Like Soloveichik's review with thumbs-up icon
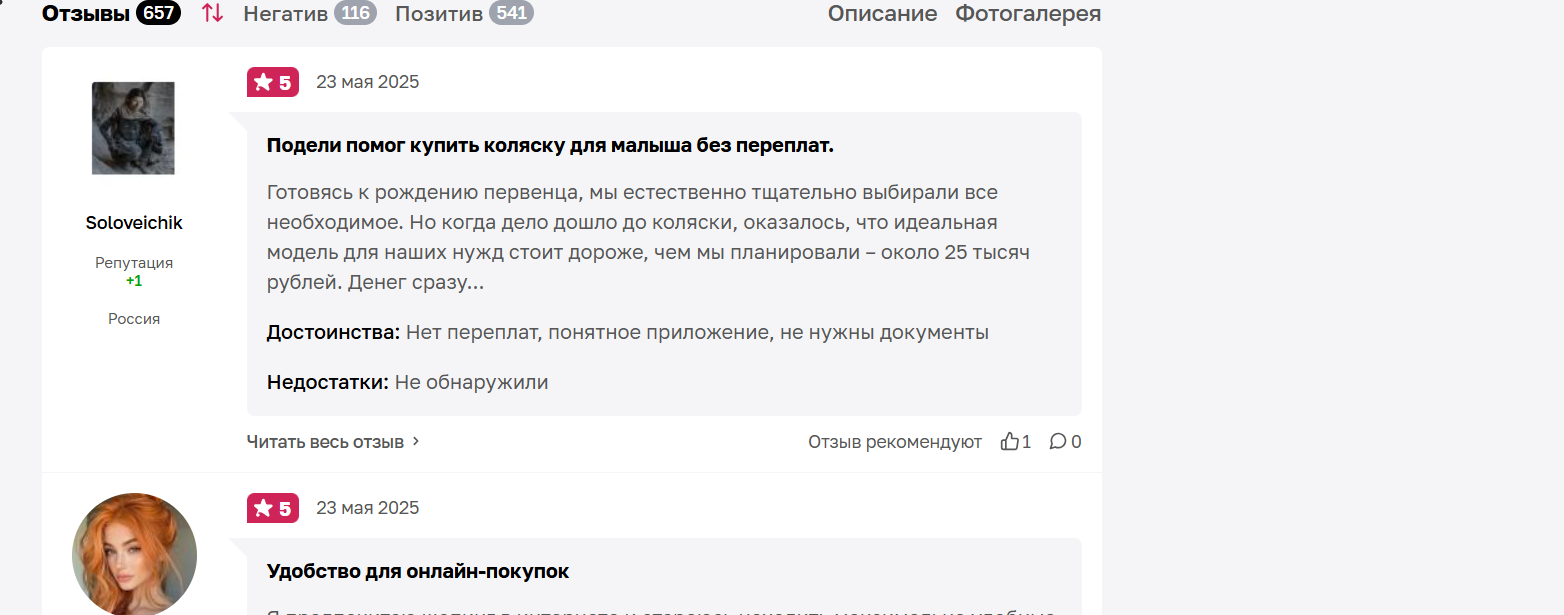1564x615 pixels. click(1010, 441)
